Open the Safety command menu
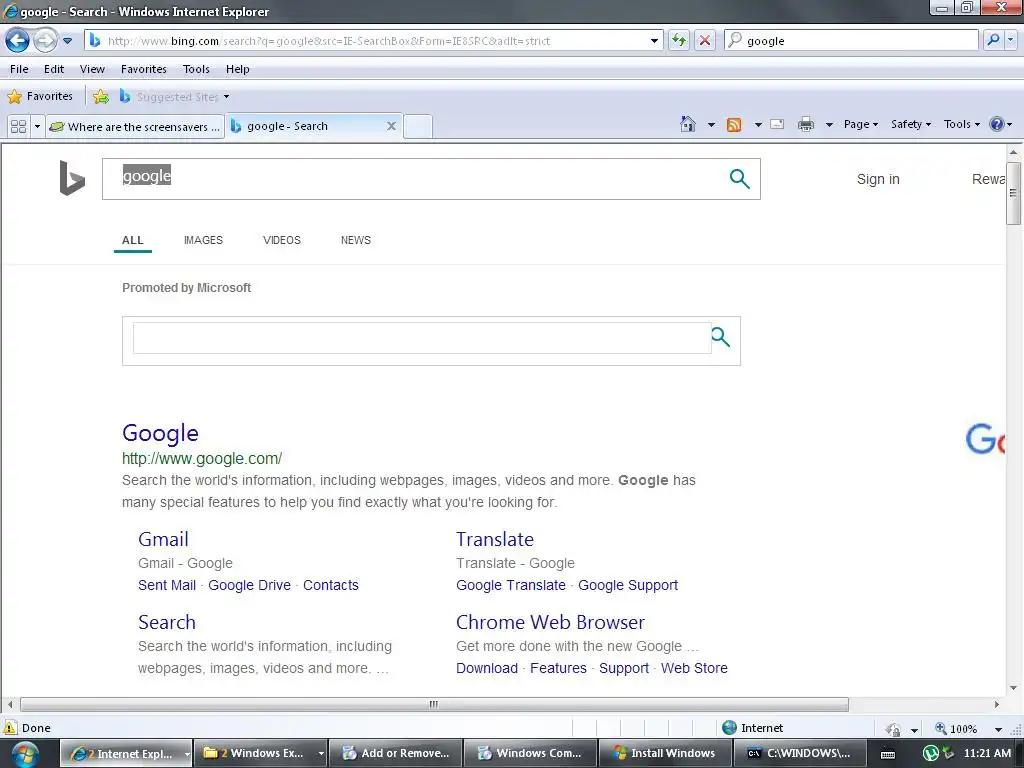1024x768 pixels. (911, 124)
